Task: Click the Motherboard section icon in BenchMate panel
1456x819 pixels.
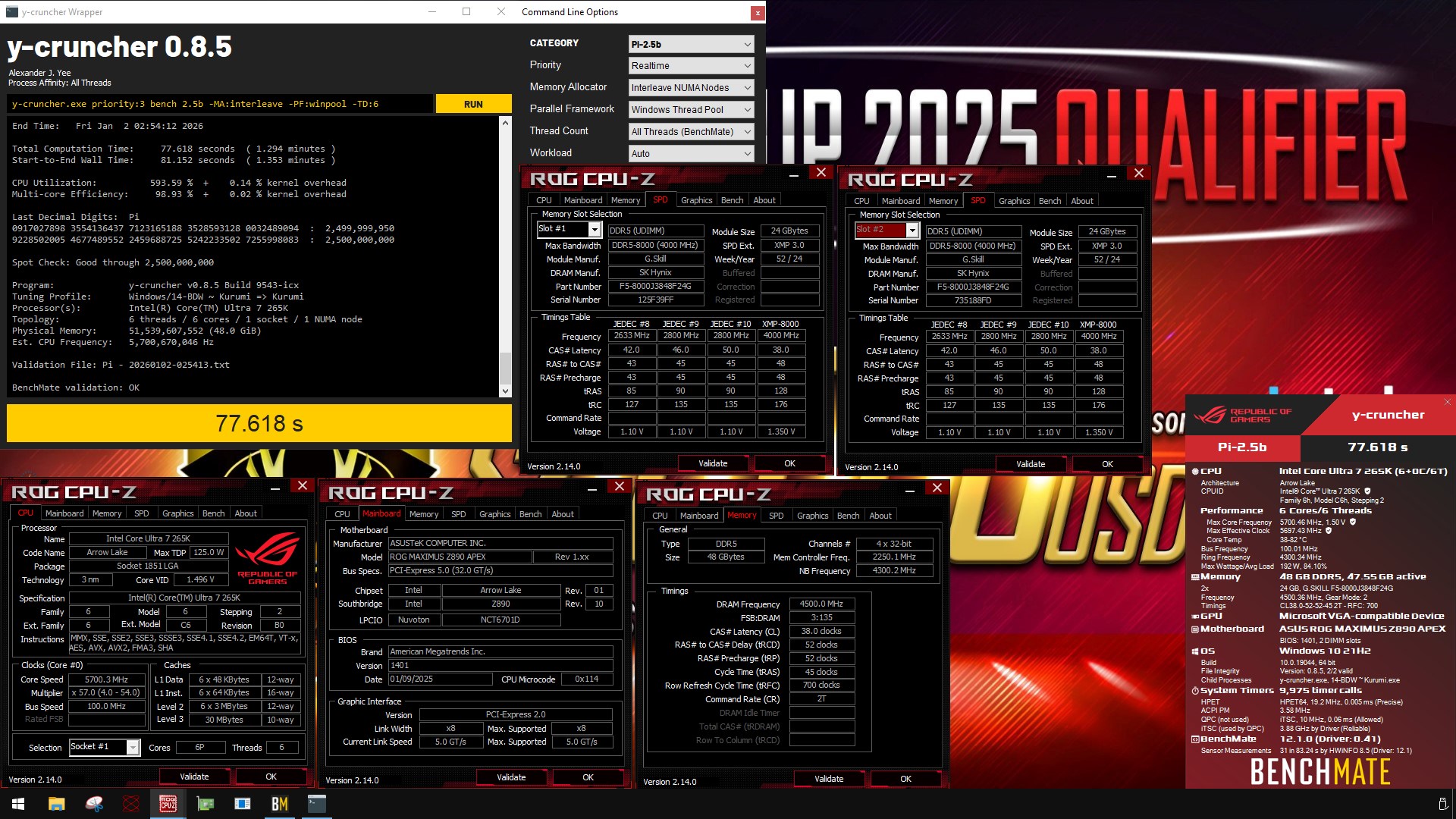Action: [x=1195, y=629]
